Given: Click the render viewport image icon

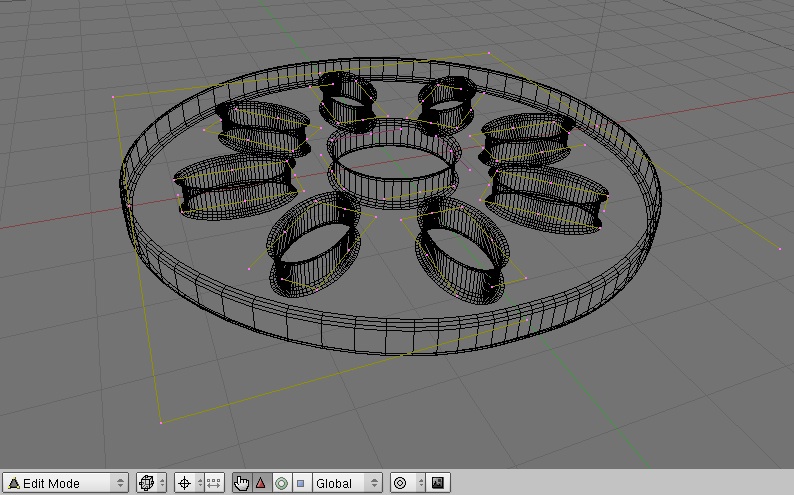Looking at the screenshot, I should pos(438,483).
